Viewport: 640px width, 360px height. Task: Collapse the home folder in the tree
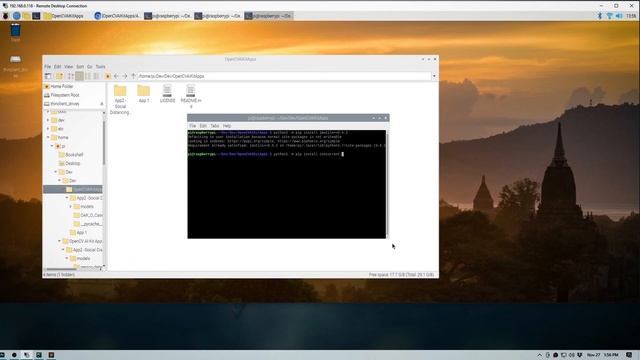[48, 138]
